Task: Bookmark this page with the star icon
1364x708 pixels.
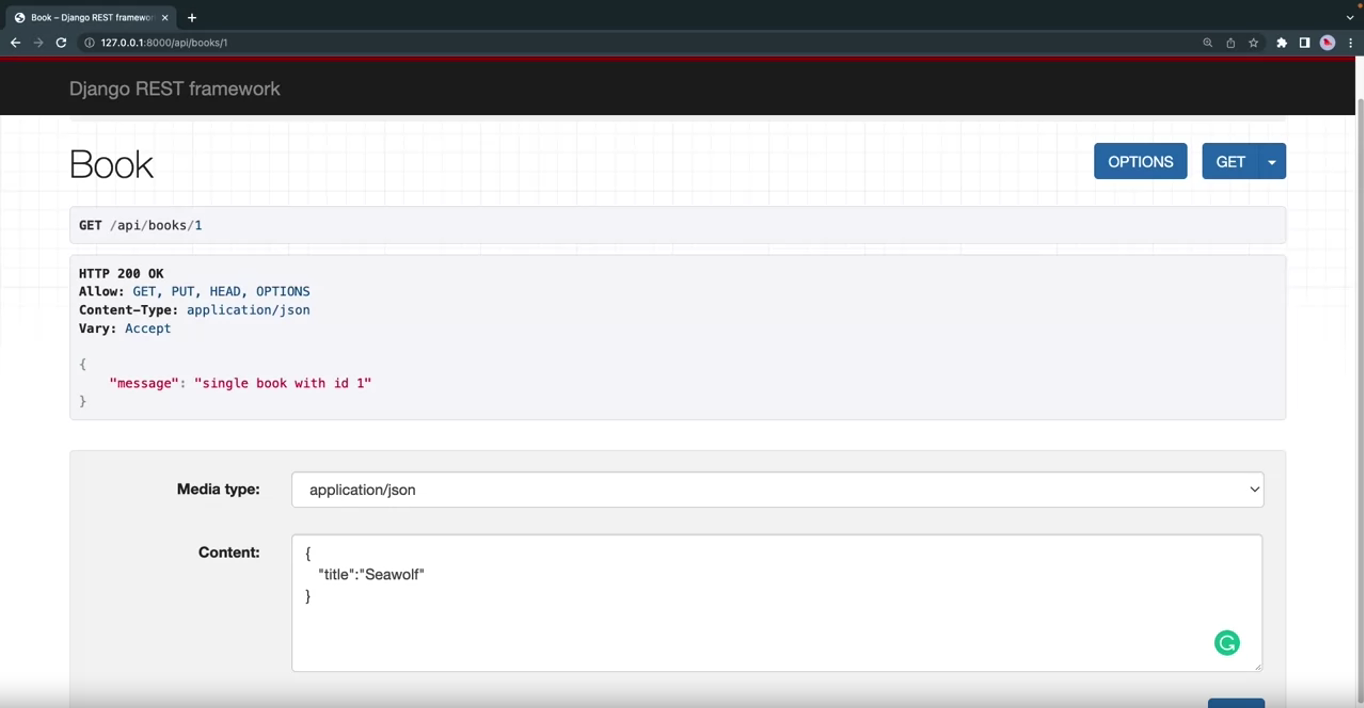Action: 1253,43
